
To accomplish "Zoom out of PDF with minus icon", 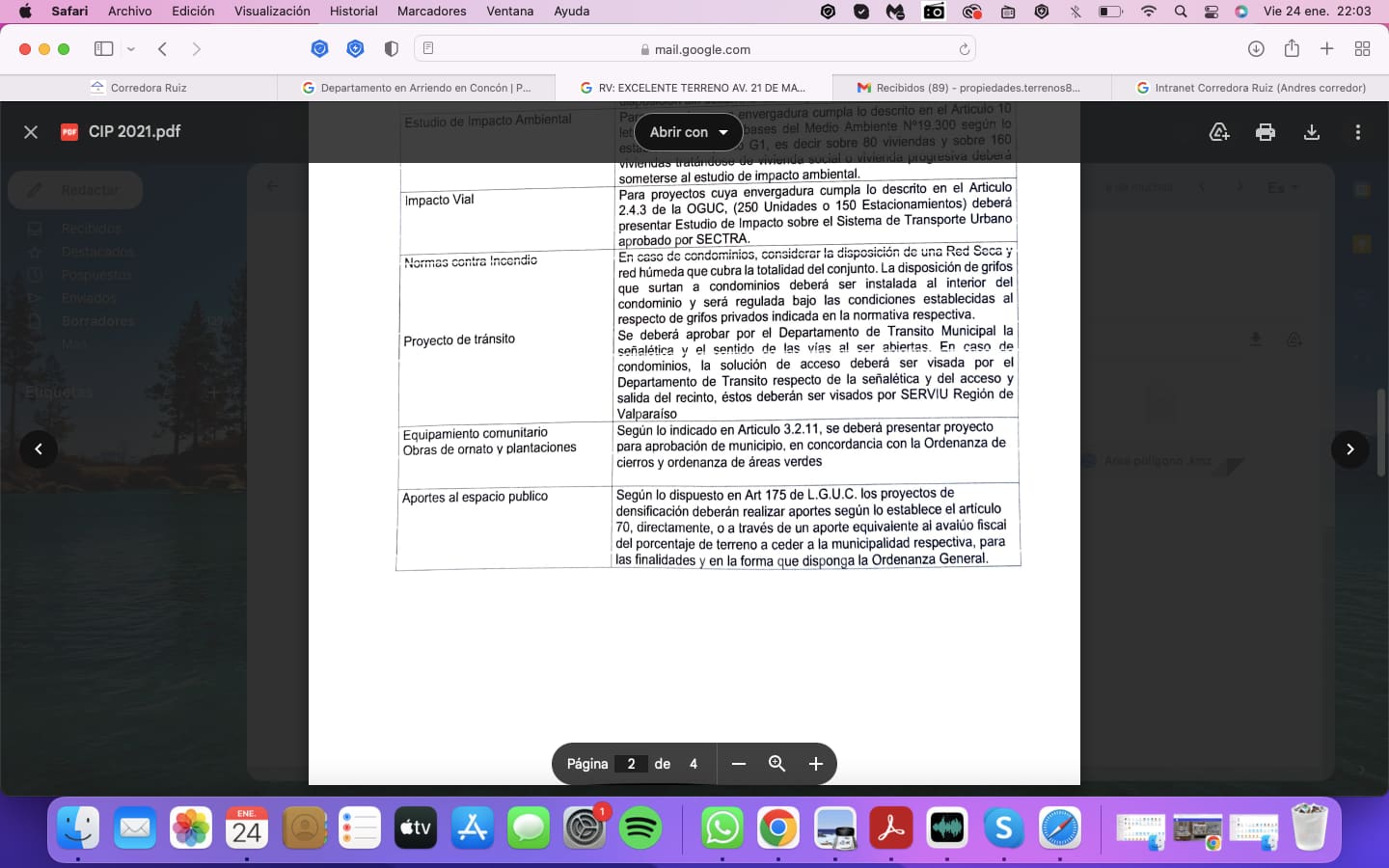I will coord(739,764).
